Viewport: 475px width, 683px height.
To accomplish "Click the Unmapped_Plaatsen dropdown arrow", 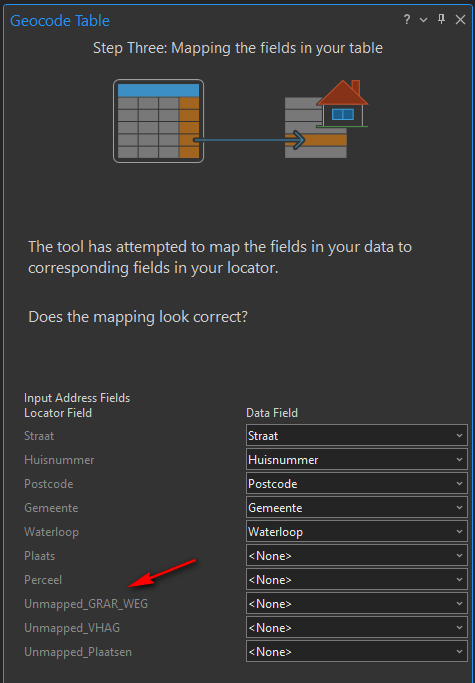I will click(x=459, y=652).
